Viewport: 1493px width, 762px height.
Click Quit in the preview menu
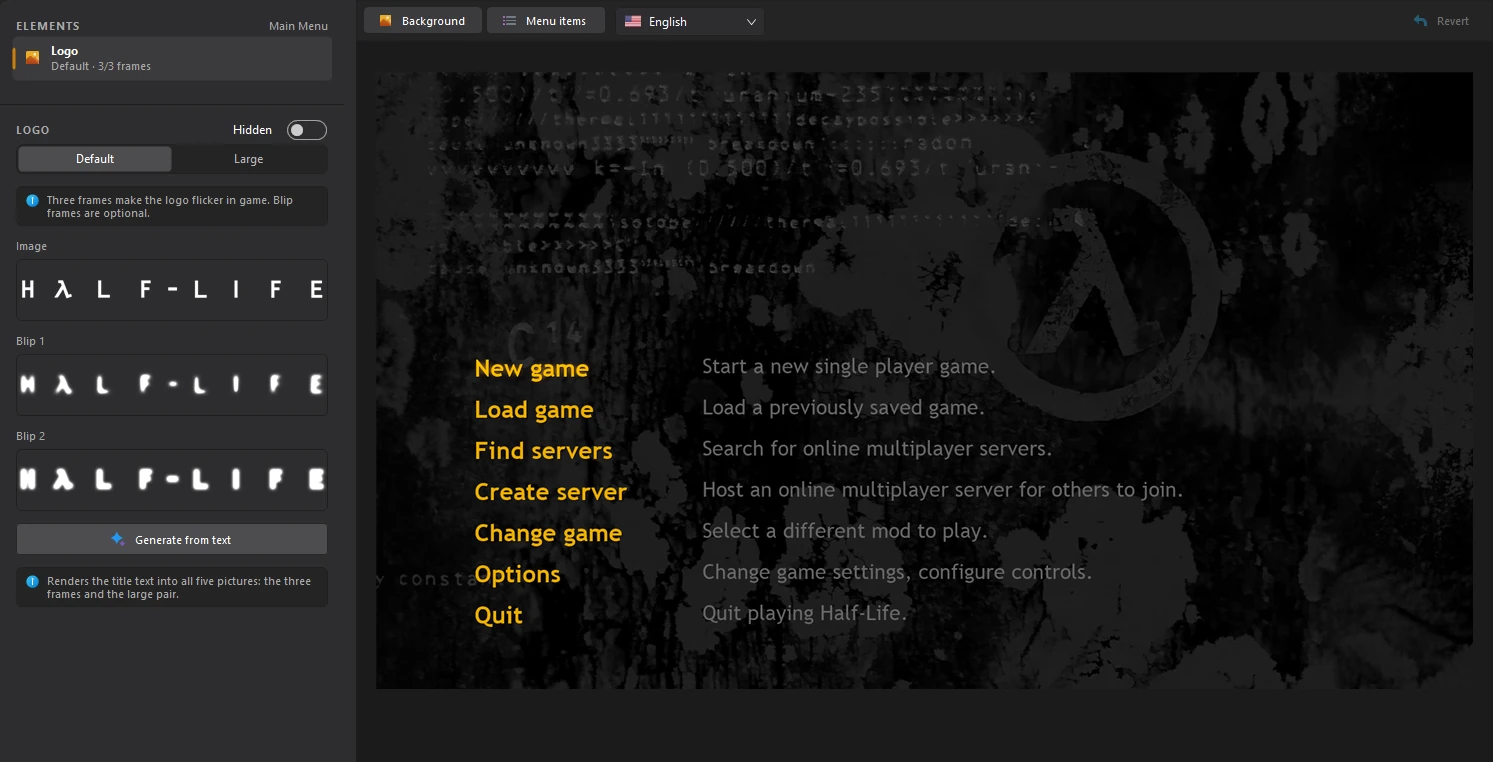(498, 615)
